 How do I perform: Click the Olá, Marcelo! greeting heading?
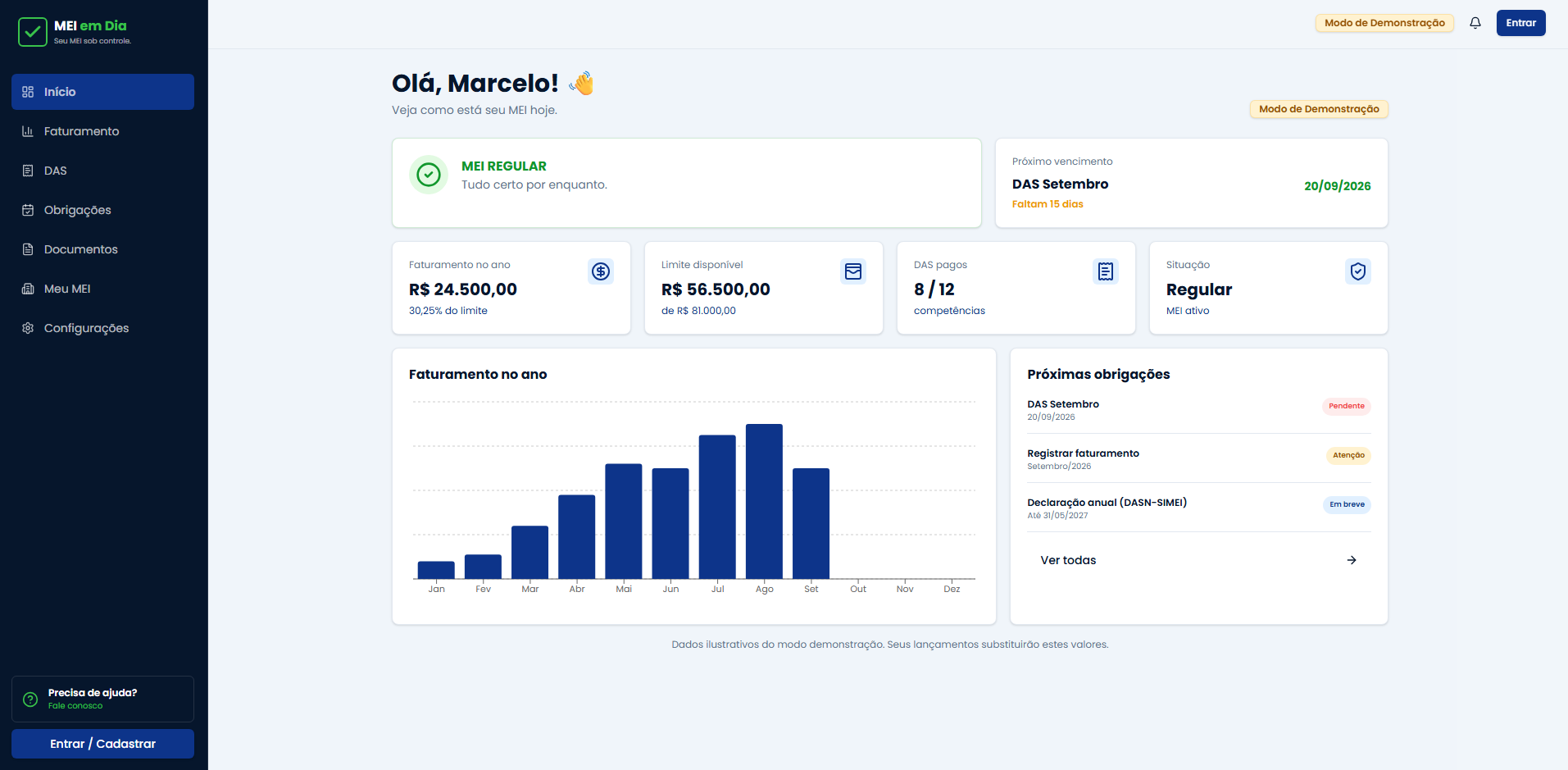[475, 83]
